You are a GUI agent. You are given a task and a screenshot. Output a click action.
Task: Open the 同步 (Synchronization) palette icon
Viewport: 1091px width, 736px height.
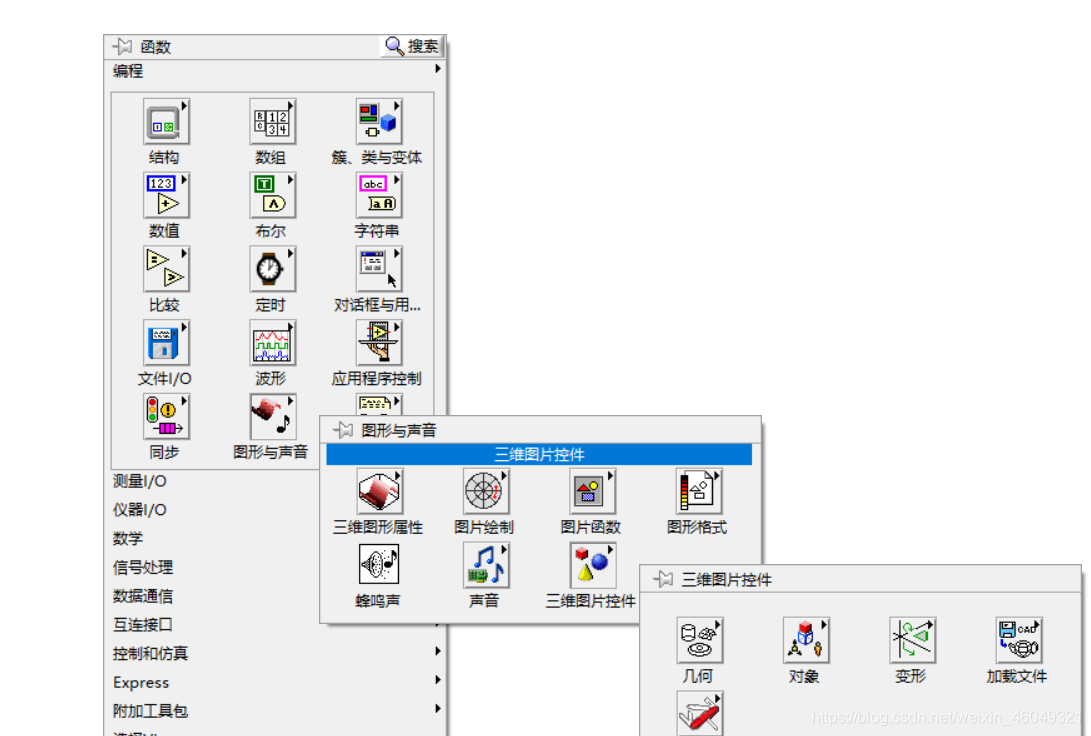166,417
